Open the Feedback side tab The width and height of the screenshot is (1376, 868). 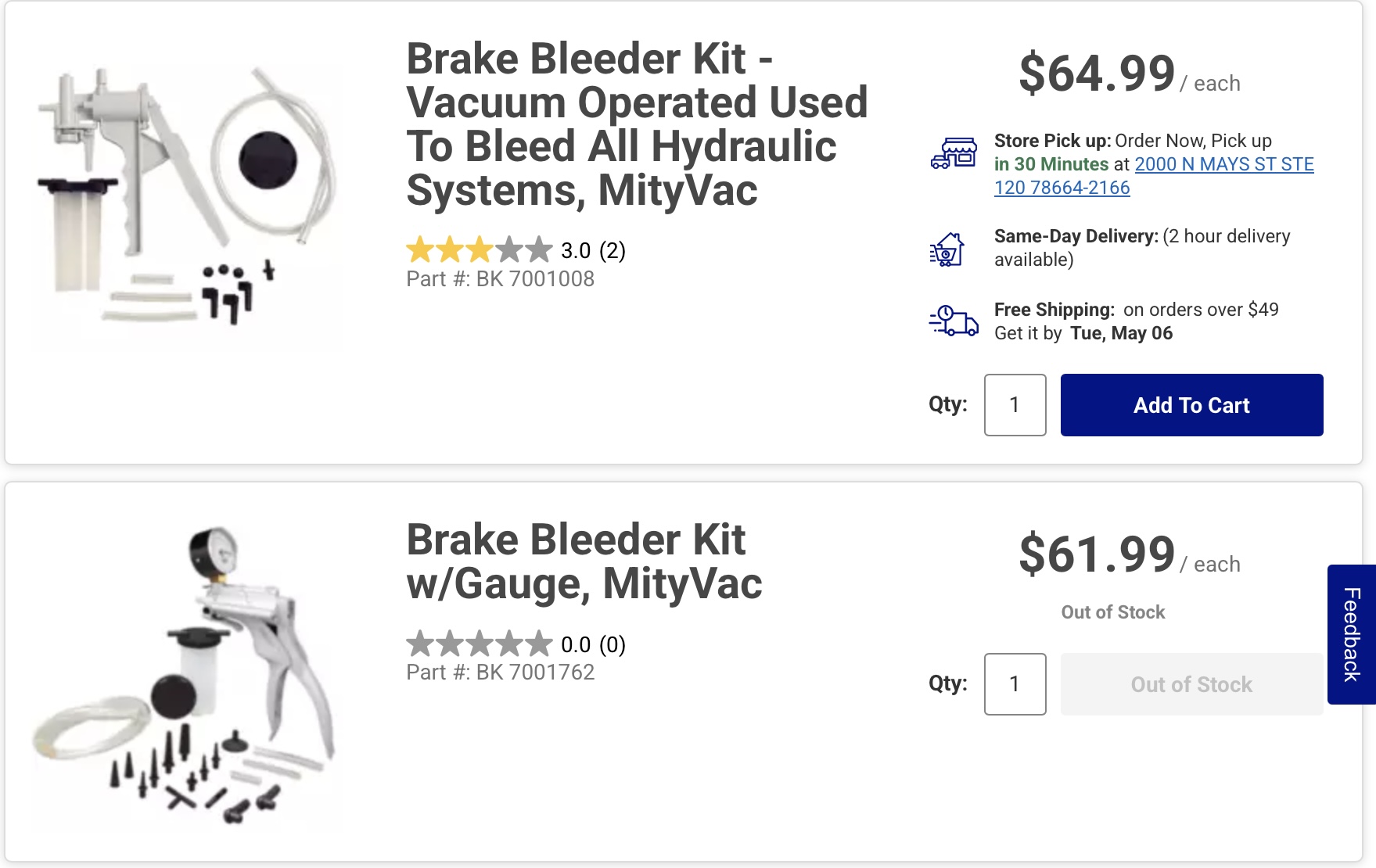click(1351, 634)
